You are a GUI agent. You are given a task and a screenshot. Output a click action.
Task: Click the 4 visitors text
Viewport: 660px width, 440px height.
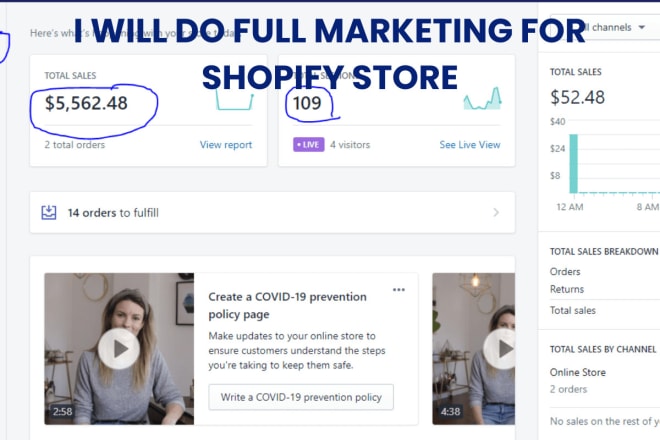350,145
